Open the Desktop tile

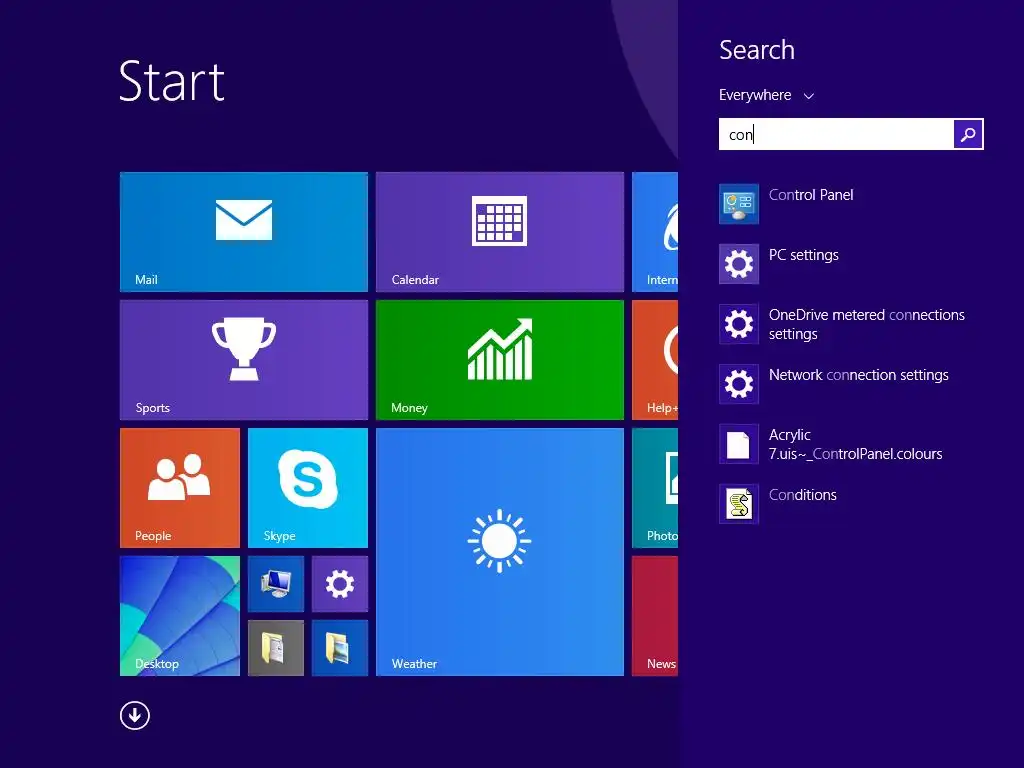tap(180, 616)
